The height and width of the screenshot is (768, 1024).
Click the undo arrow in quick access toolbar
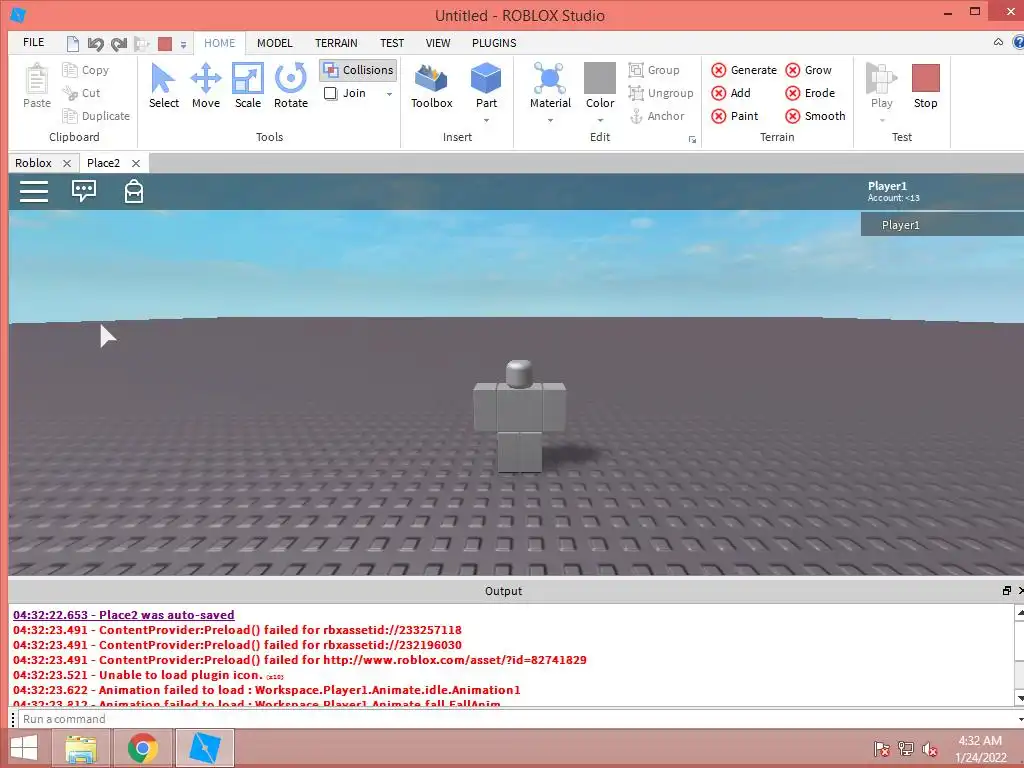[x=95, y=44]
